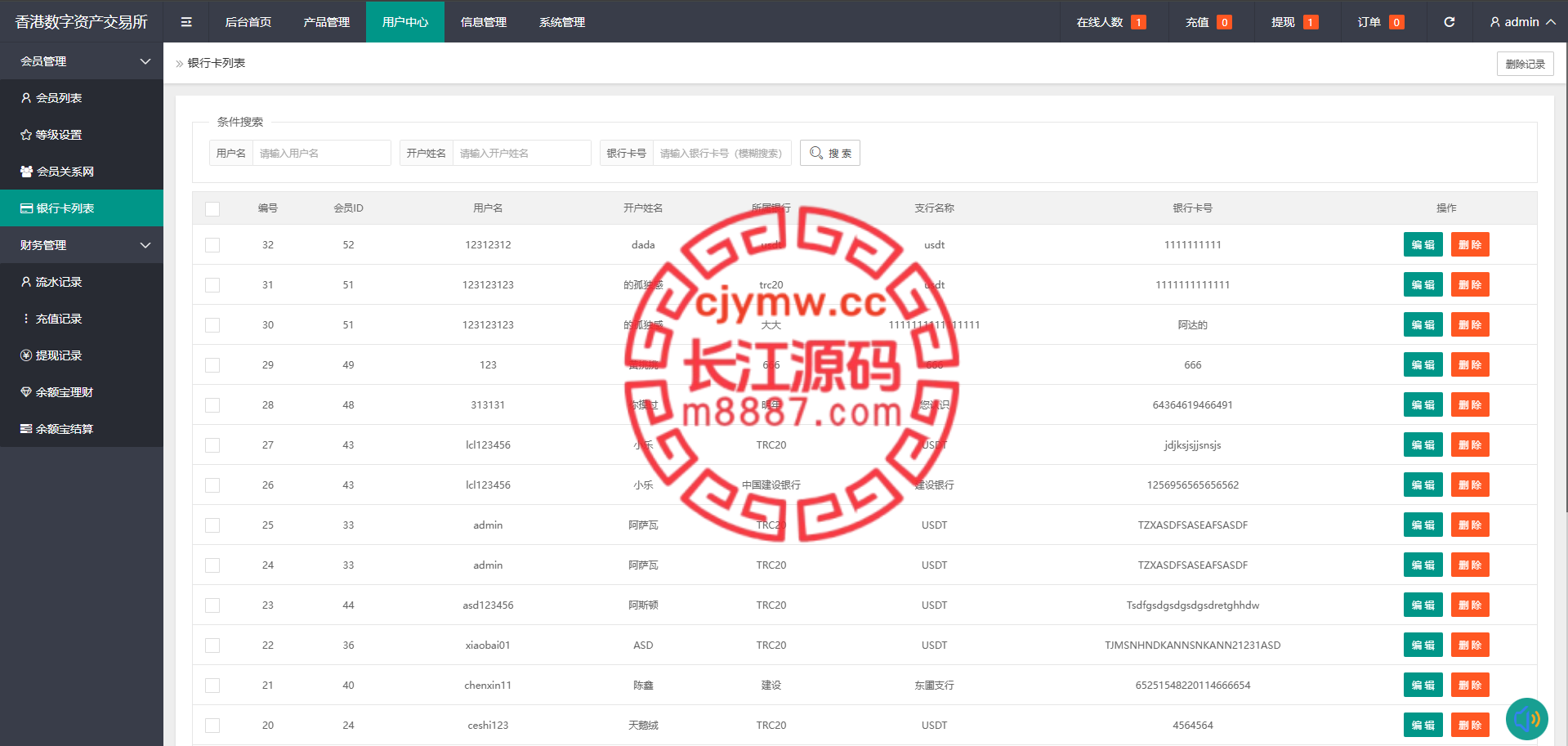Image resolution: width=1568 pixels, height=746 pixels.
Task: Click card number TJMSNHNDKANNSNKANN21231ASD
Action: (1193, 645)
